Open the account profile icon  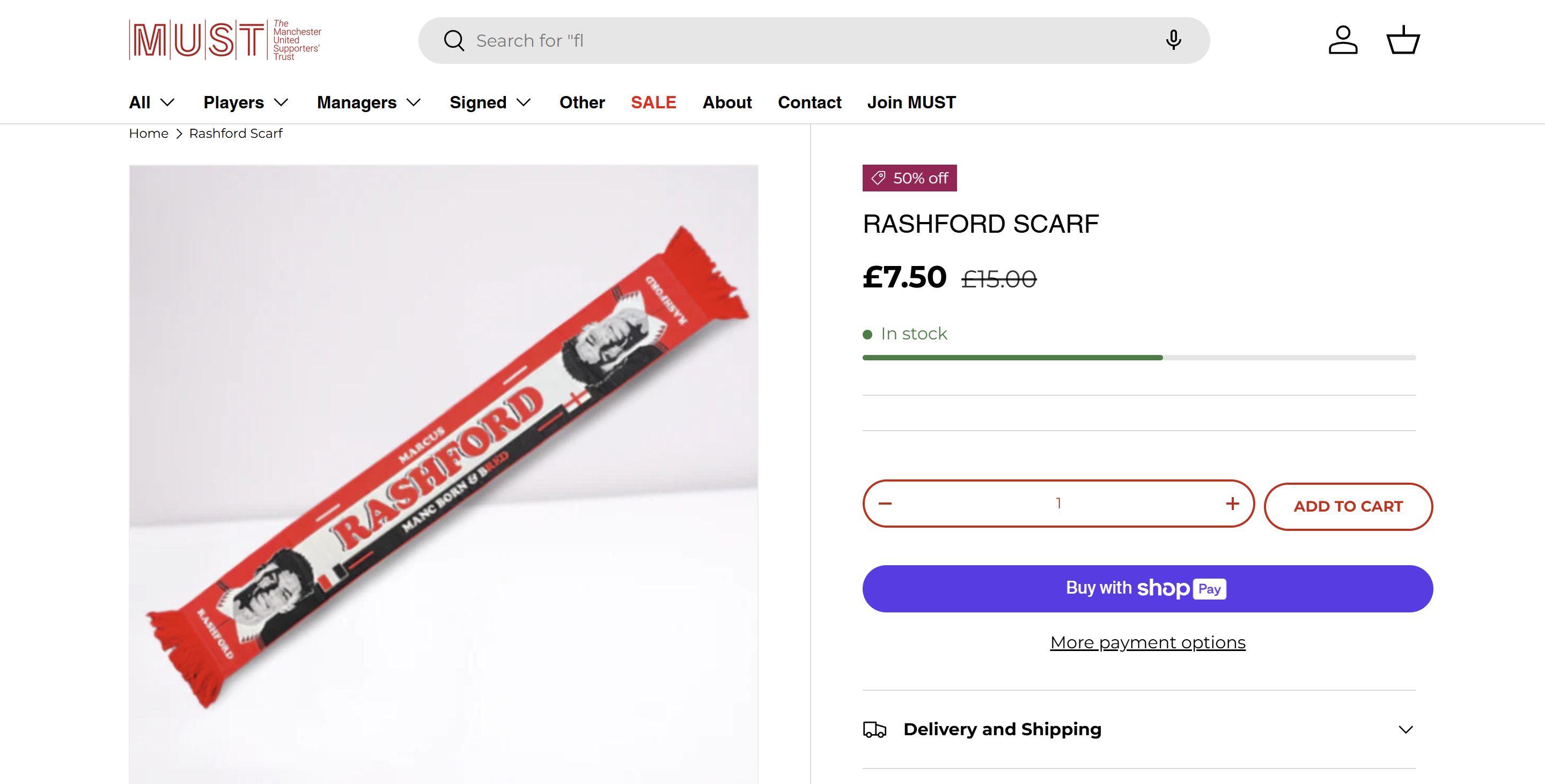pos(1342,40)
